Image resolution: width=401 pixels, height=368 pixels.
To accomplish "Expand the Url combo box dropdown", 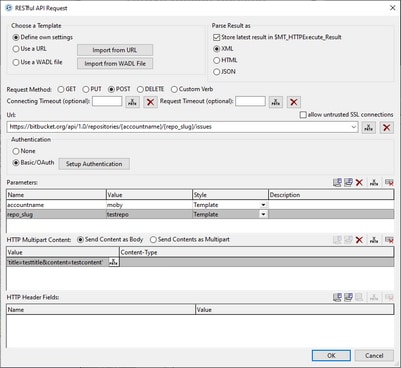I will click(x=354, y=127).
